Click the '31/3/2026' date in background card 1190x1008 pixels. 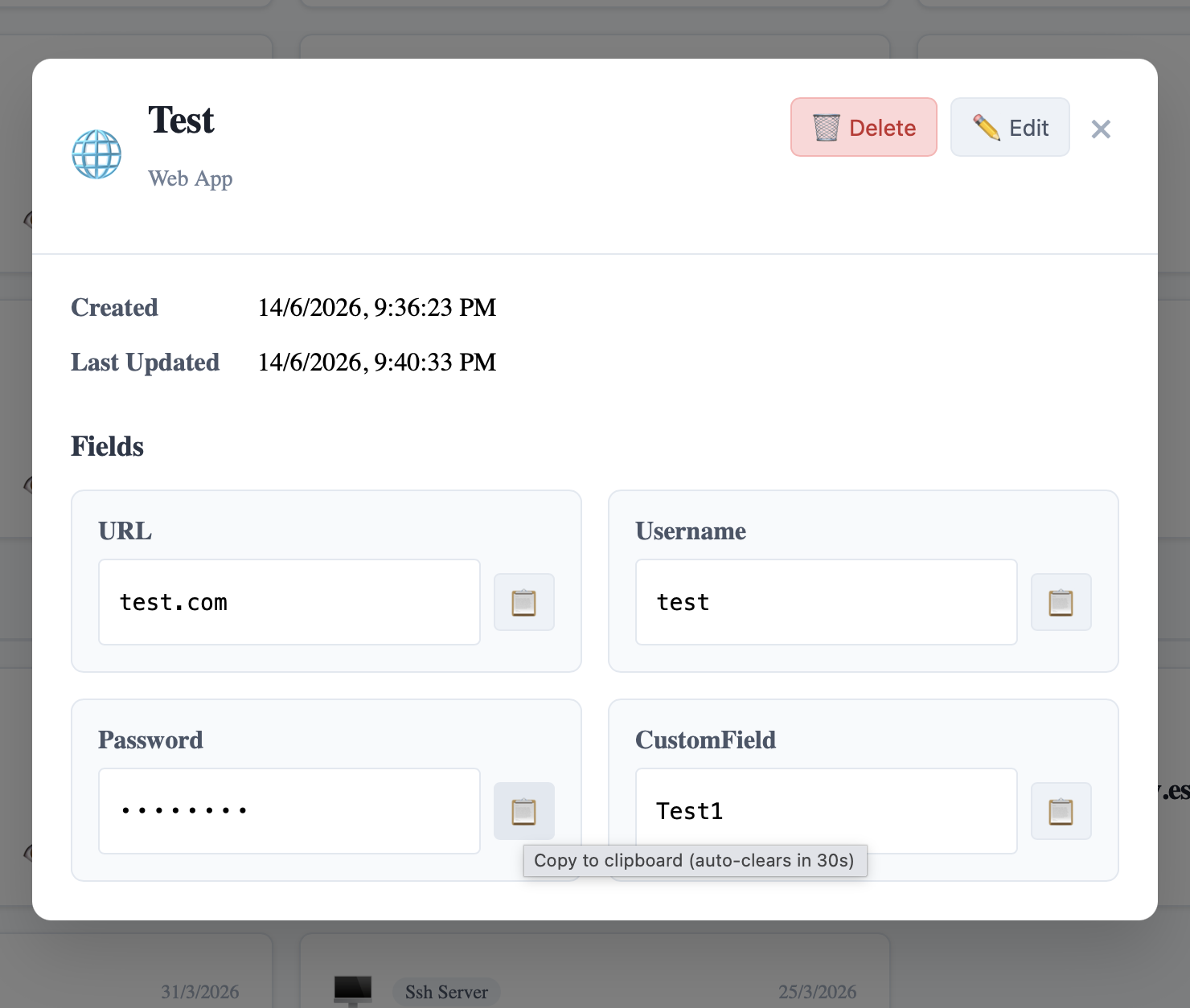[x=200, y=993]
